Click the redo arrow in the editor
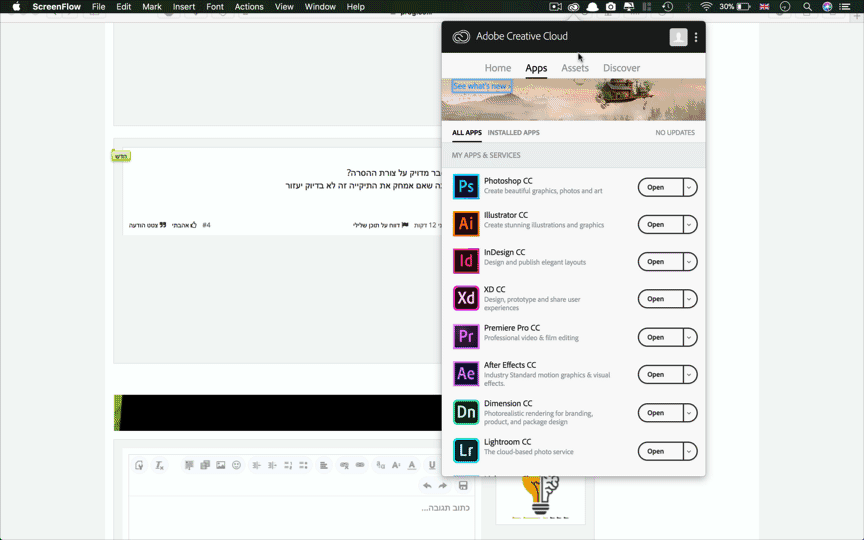The image size is (864, 540). coord(442,485)
